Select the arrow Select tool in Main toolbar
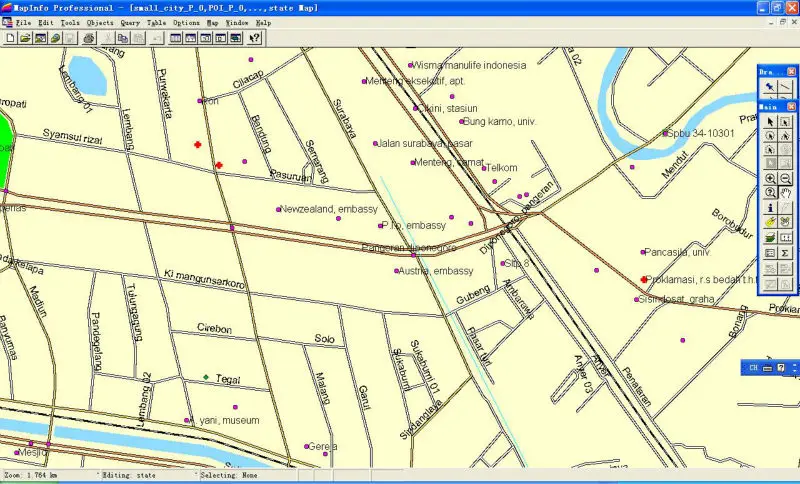This screenshot has height=484, width=800. coord(770,121)
